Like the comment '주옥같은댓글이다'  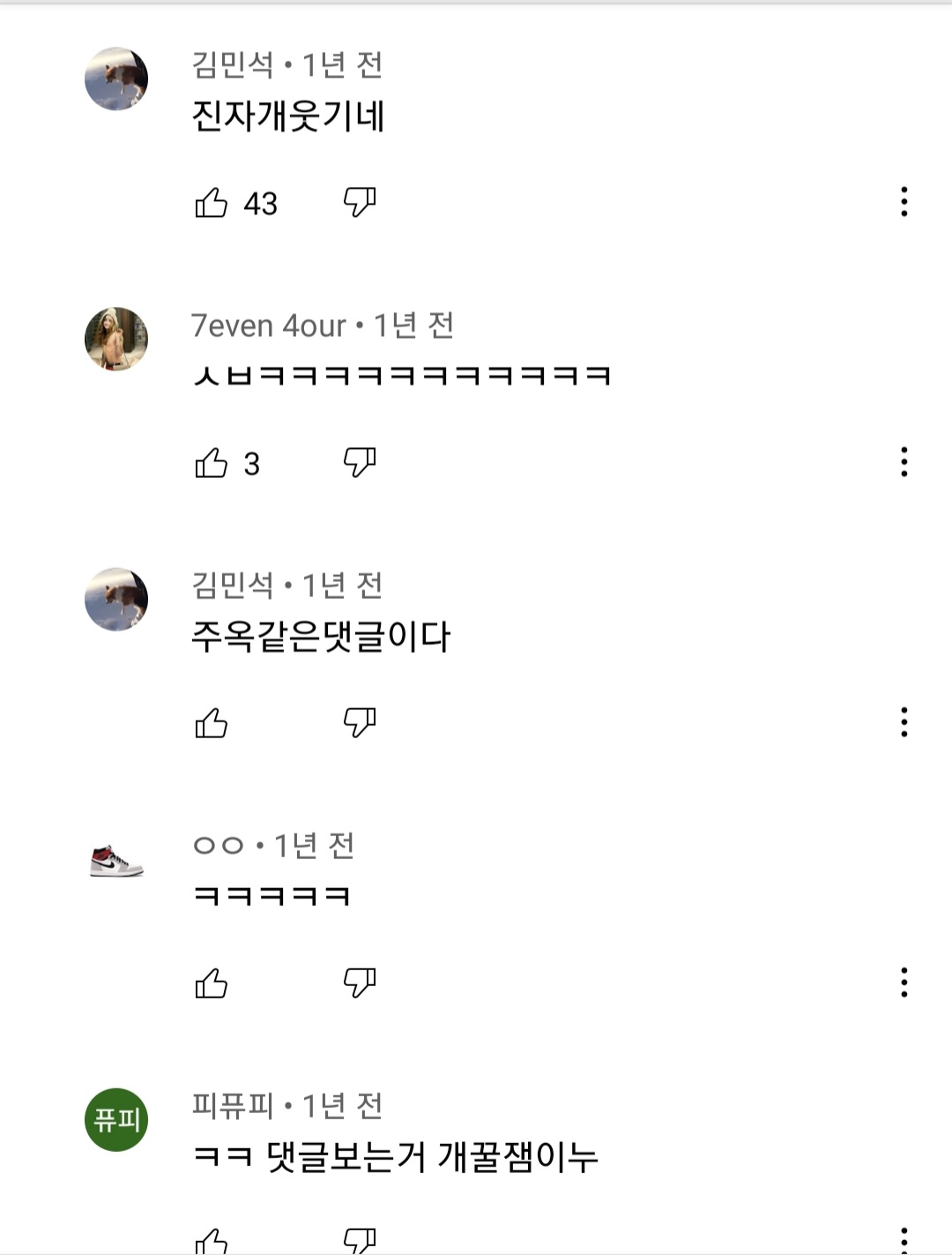[212, 723]
